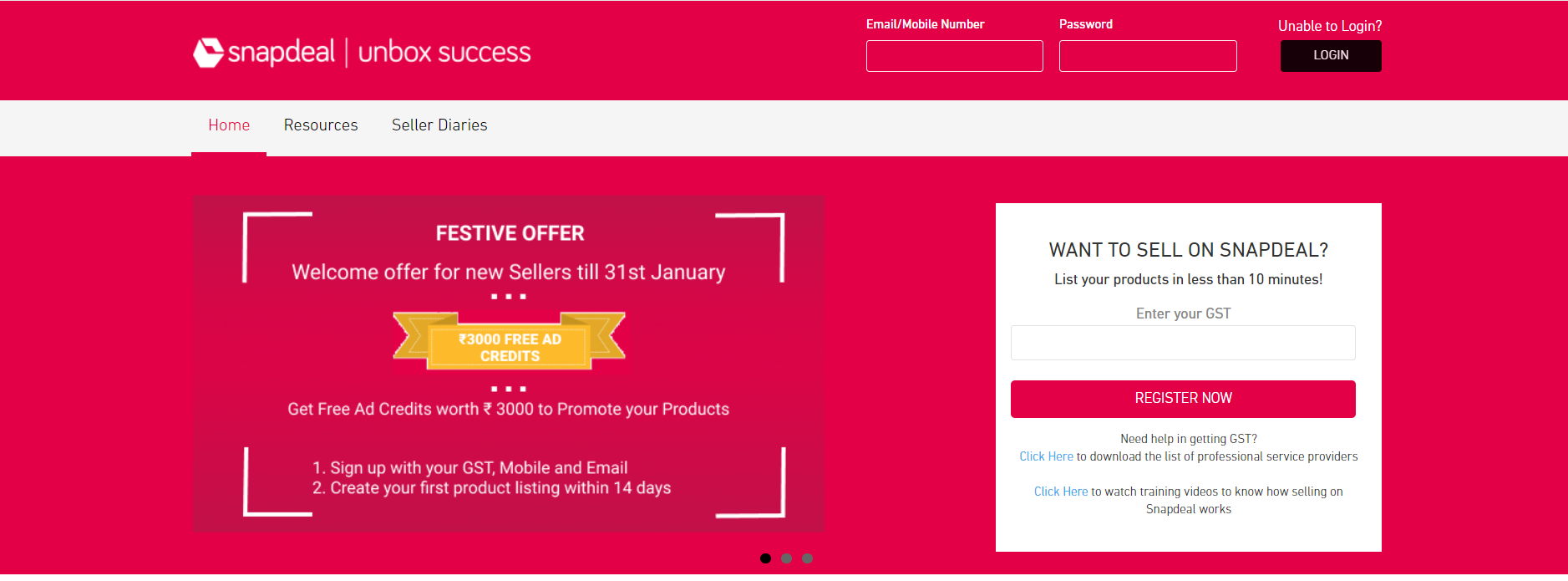Select the second carousel dot indicator
The image size is (1568, 581).
tap(786, 558)
